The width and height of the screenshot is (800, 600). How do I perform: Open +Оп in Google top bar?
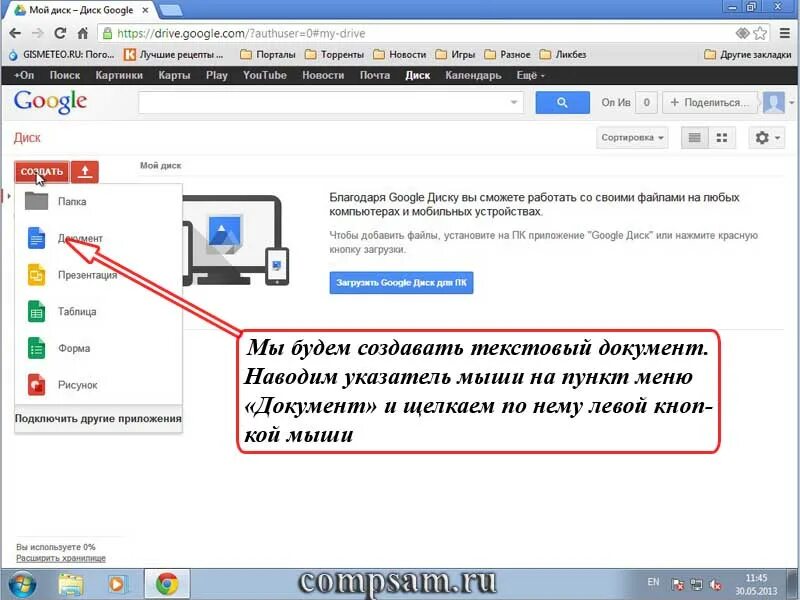click(24, 76)
